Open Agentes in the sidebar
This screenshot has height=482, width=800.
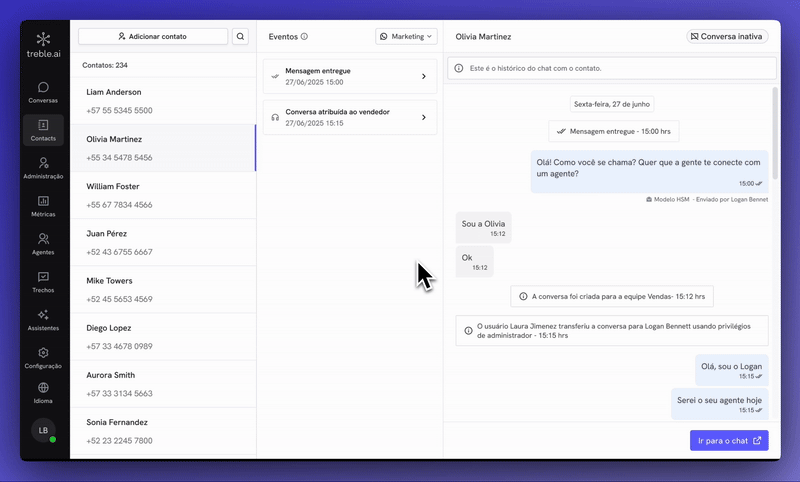(x=43, y=244)
